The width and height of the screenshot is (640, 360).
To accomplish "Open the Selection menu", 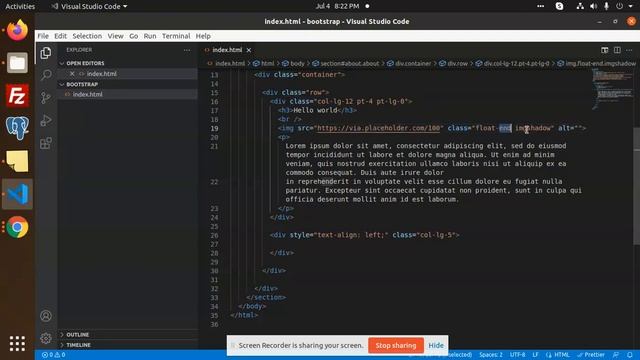I will (87, 36).
